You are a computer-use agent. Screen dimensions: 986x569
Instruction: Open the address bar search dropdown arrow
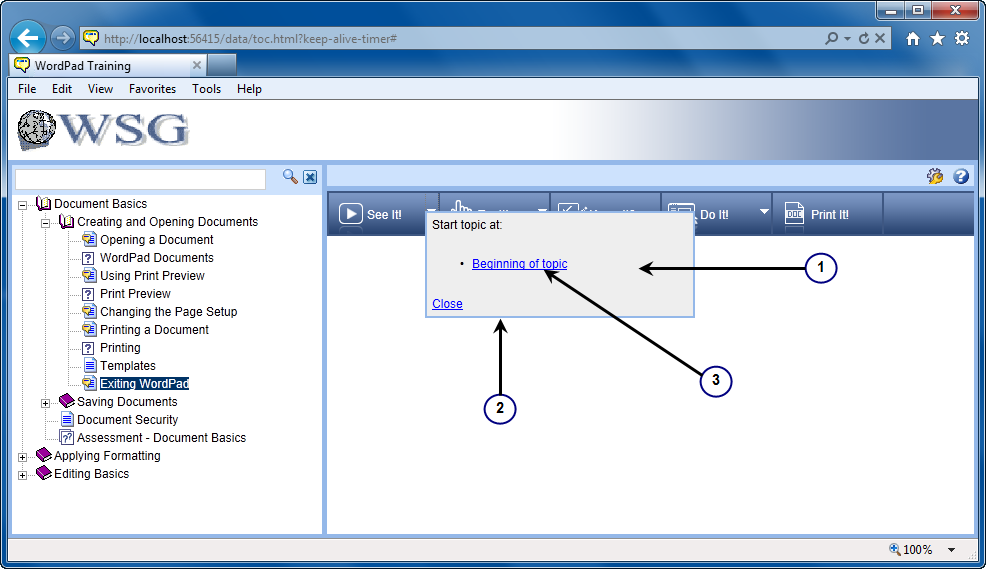tap(847, 39)
